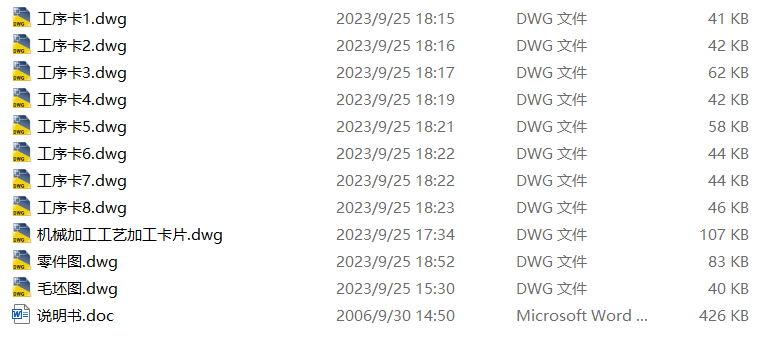Select the 107 KB size entry

[724, 235]
